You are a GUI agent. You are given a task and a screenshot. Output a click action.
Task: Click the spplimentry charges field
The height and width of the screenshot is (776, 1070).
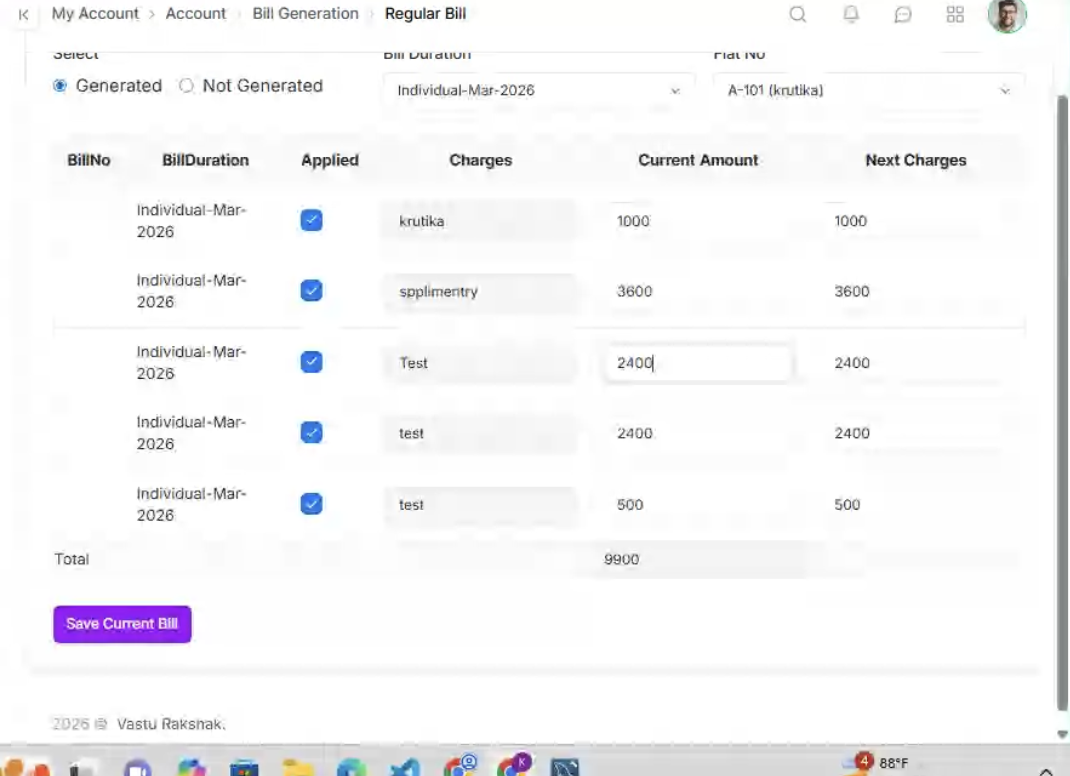pos(480,291)
